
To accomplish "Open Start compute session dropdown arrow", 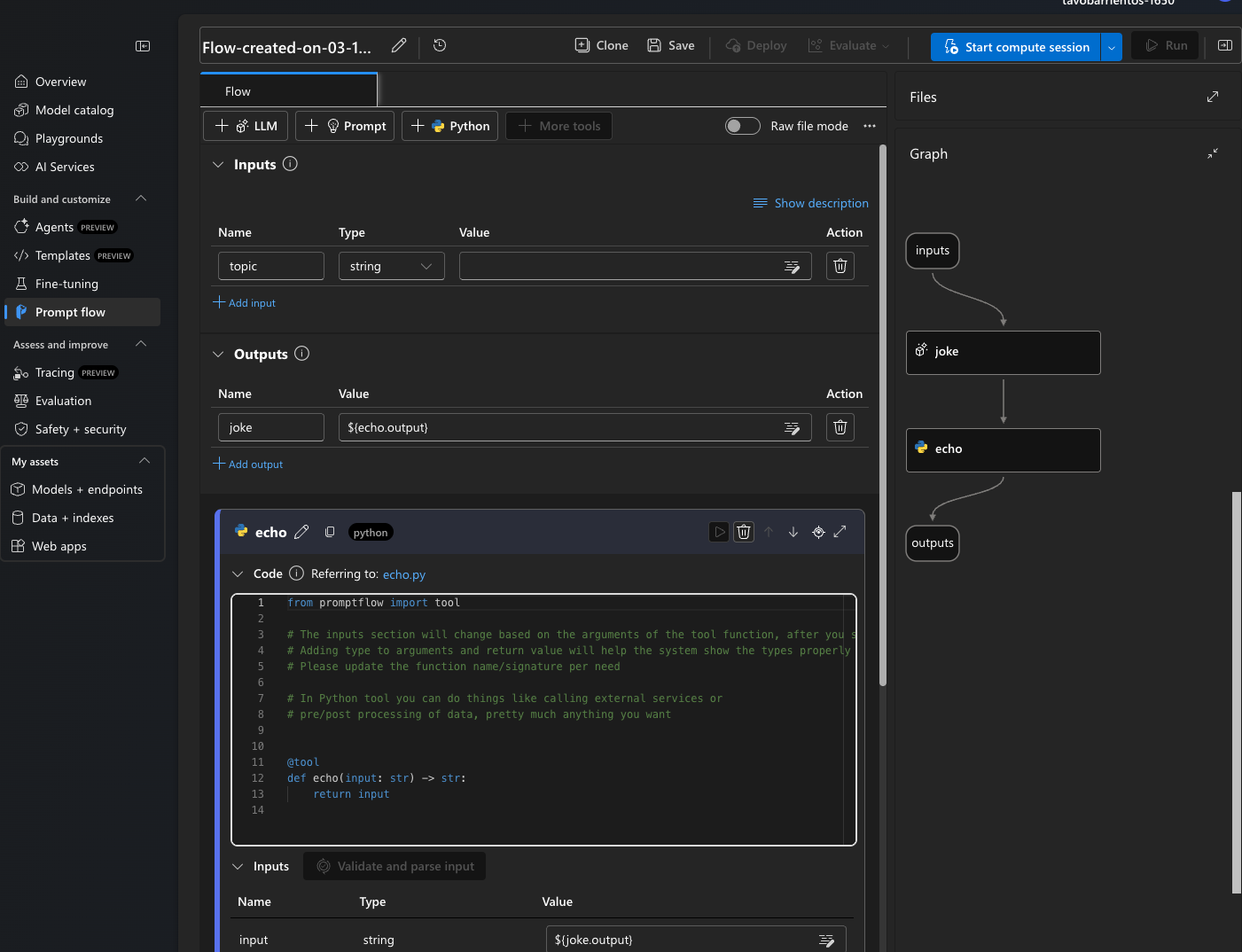I will point(1111,47).
